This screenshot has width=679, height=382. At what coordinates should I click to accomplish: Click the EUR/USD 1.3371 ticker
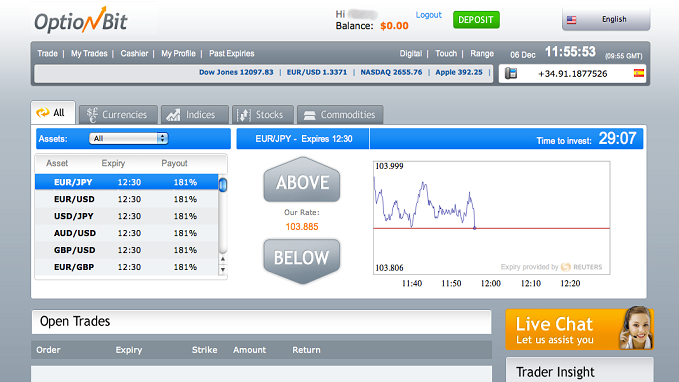tap(317, 72)
